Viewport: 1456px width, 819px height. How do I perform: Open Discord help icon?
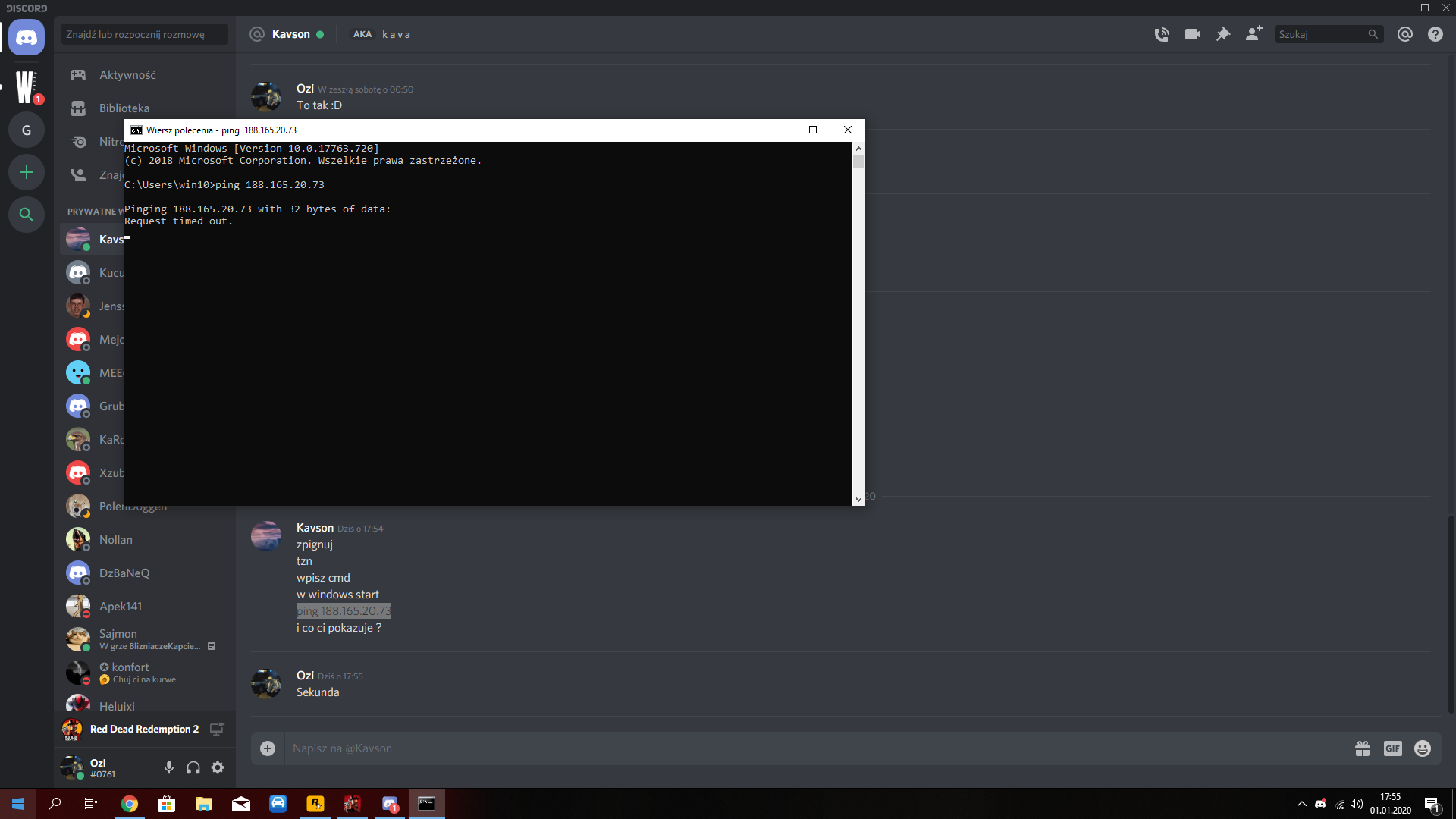1436,34
